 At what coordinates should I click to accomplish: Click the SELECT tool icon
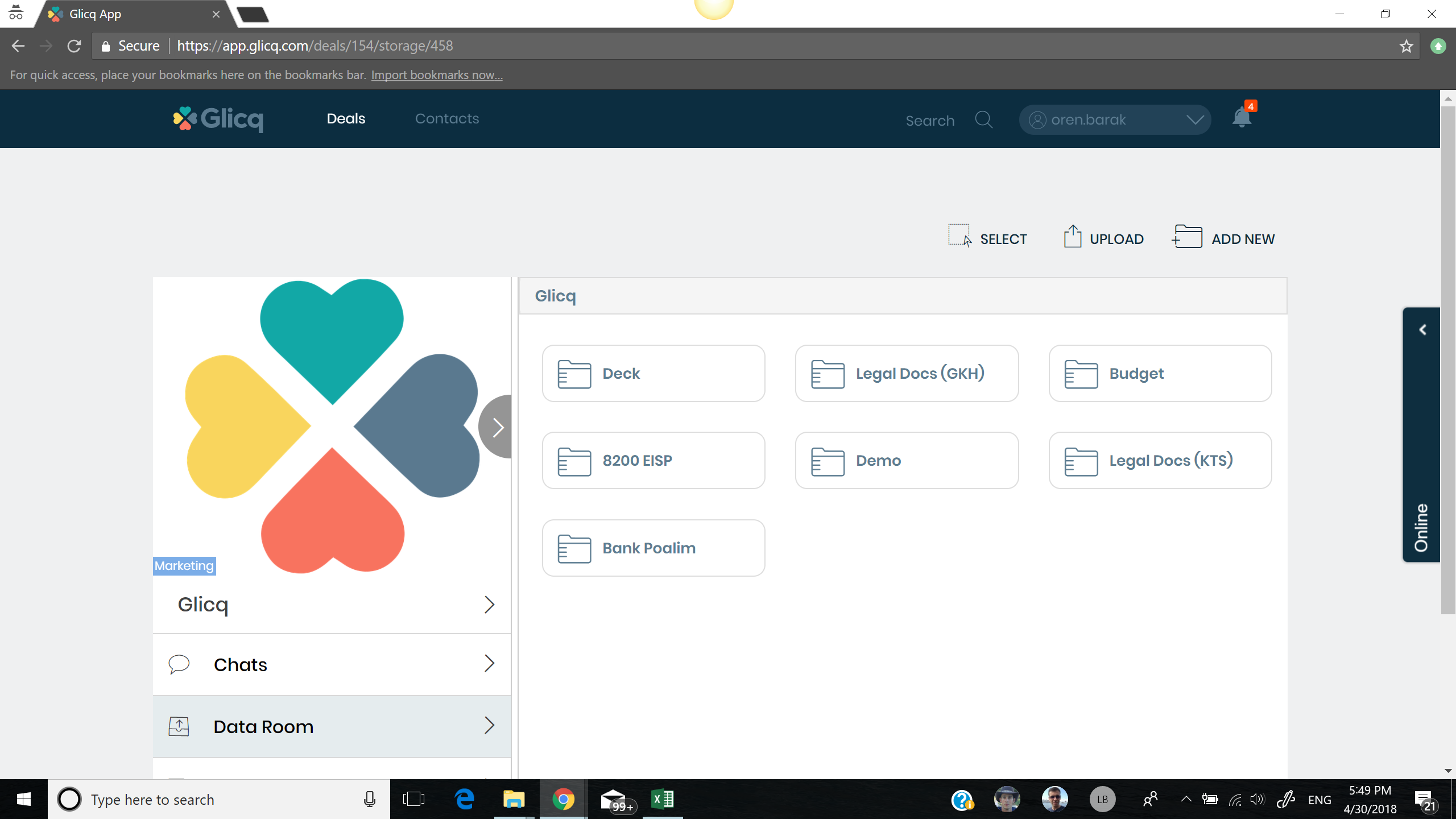(x=959, y=236)
